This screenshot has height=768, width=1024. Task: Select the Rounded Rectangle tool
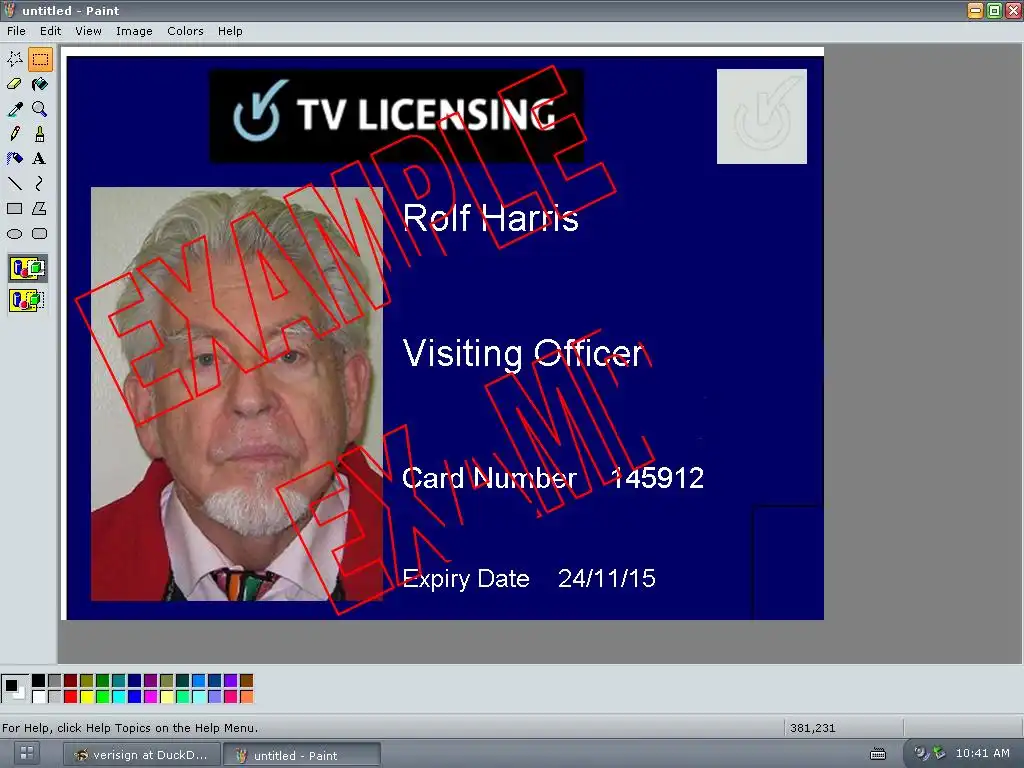click(x=40, y=233)
